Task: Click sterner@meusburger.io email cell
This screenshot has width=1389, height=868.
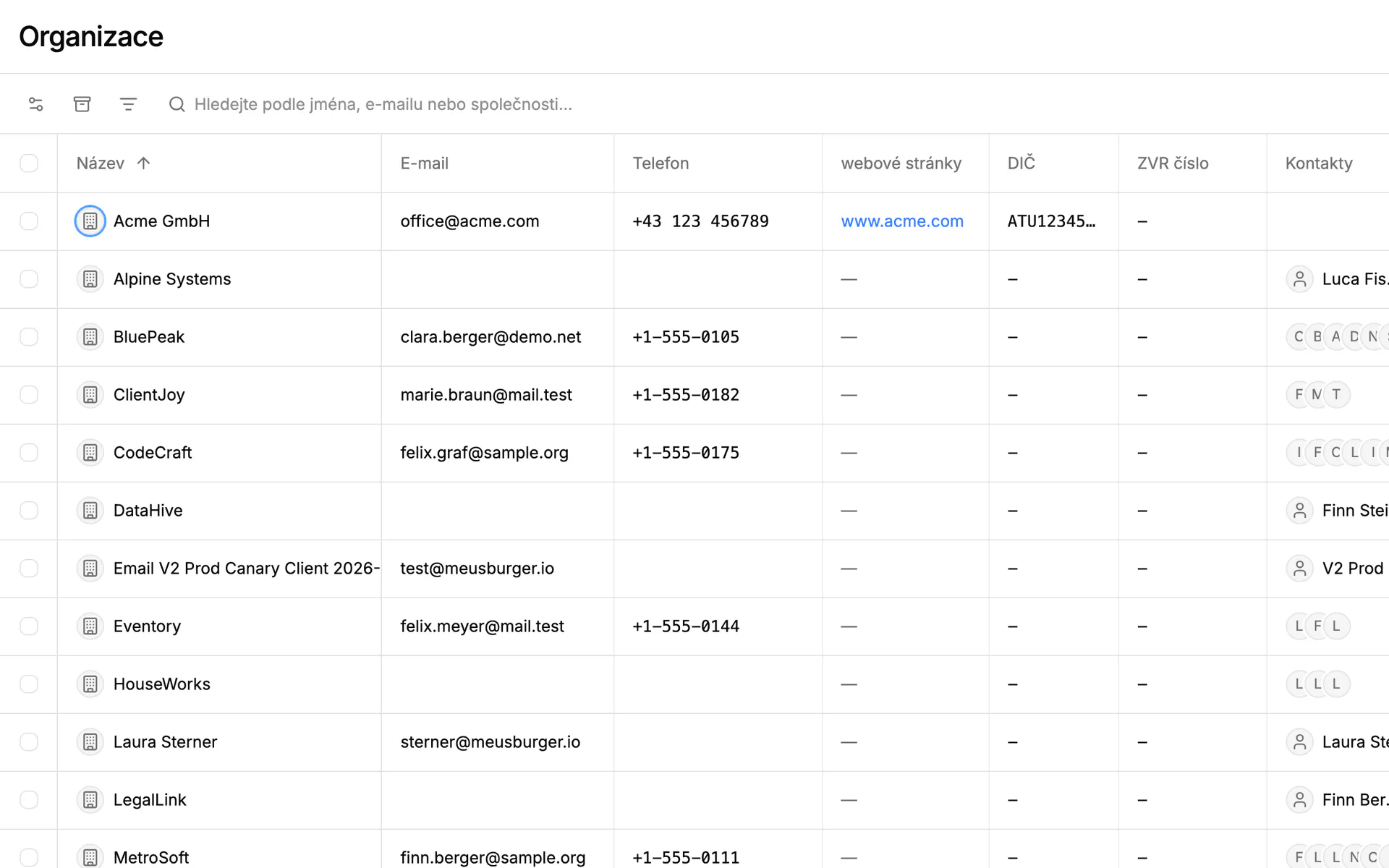Action: (x=490, y=742)
